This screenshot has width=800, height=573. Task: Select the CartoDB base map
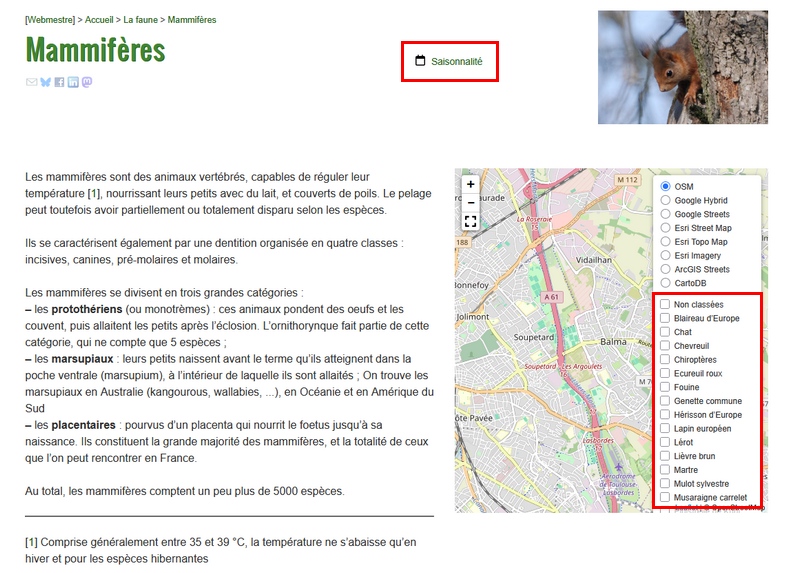click(665, 283)
